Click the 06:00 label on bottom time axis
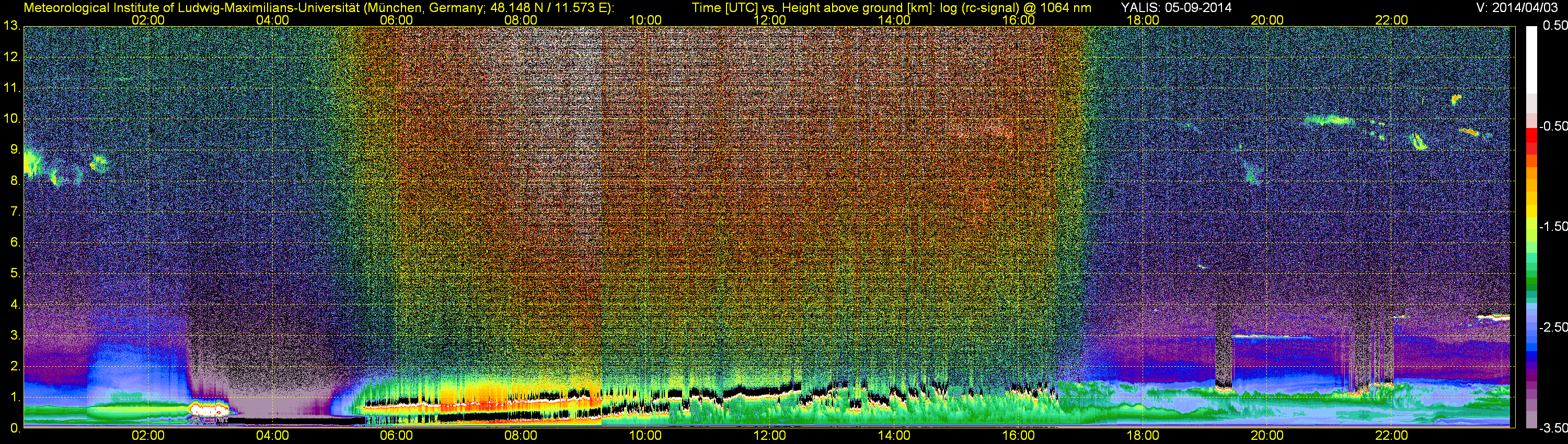The image size is (1568, 444). (396, 436)
